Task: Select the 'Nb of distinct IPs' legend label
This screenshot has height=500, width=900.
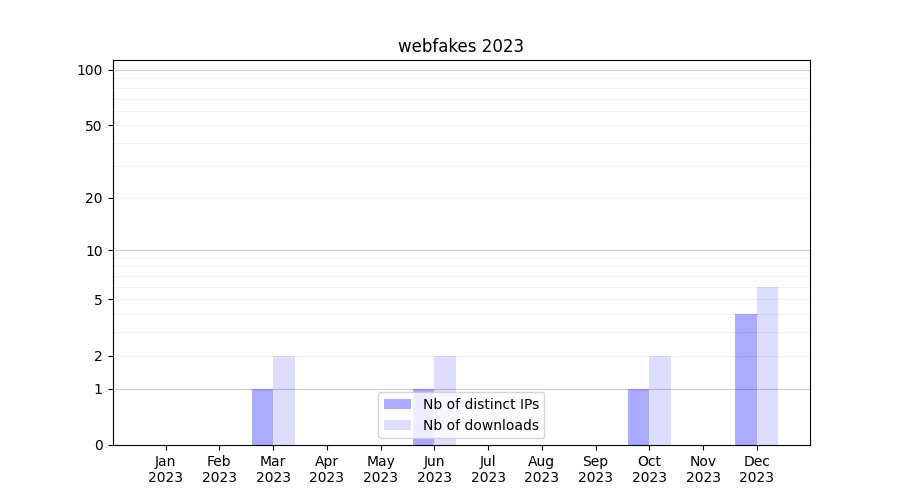Action: click(480, 404)
